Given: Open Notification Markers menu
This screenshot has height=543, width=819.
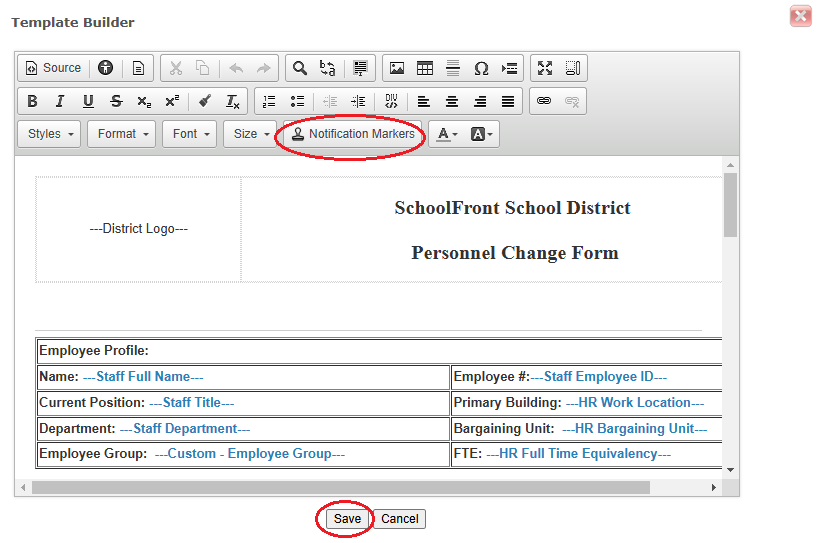Looking at the screenshot, I should point(353,134).
